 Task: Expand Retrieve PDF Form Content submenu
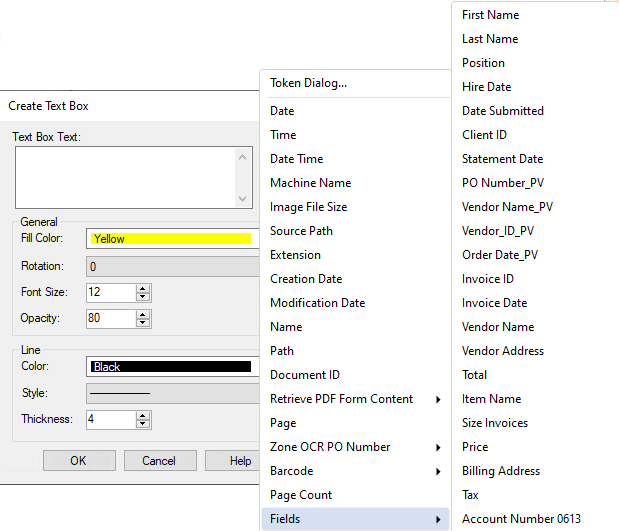355,399
